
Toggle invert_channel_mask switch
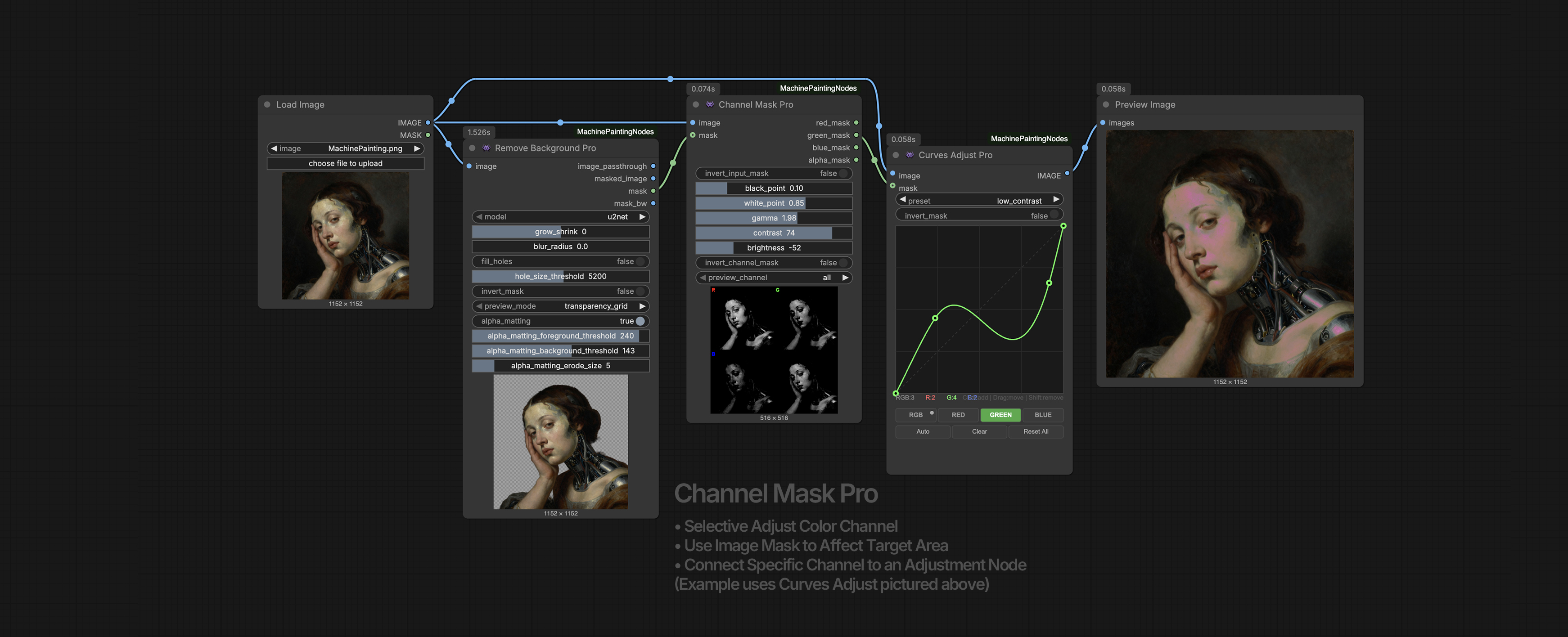coord(843,263)
